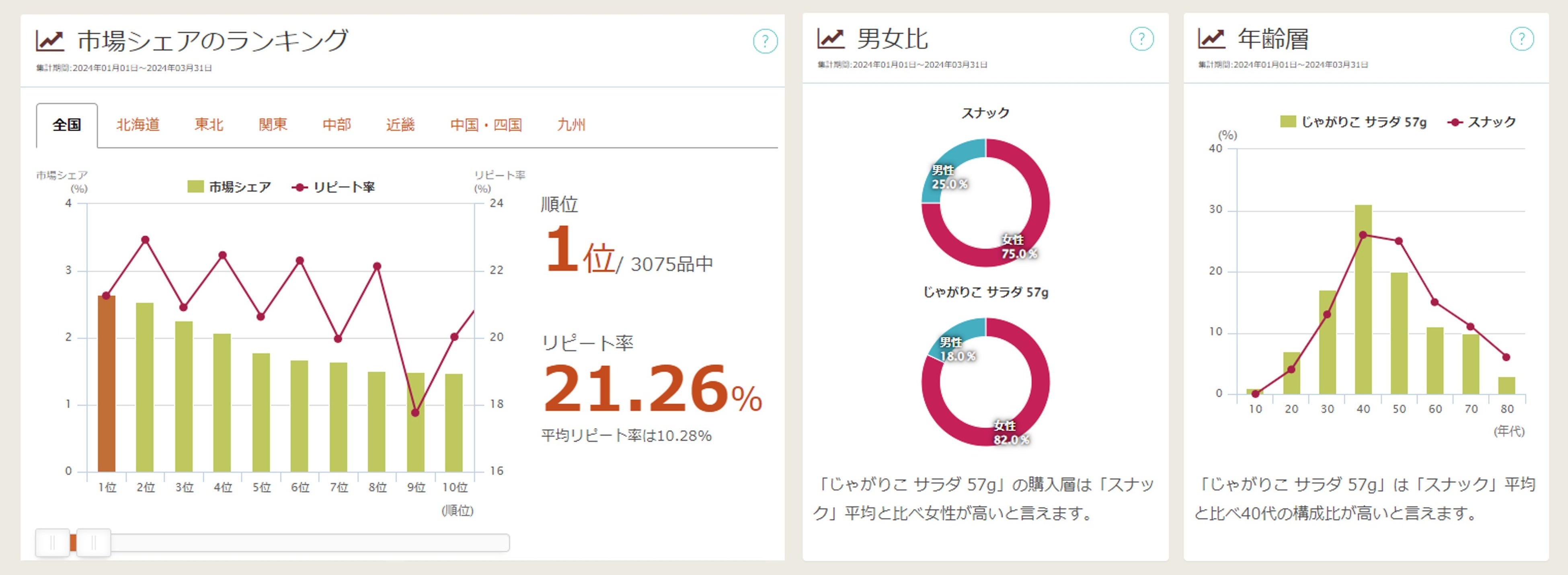Switch to the 北海道 region tab

point(138,125)
